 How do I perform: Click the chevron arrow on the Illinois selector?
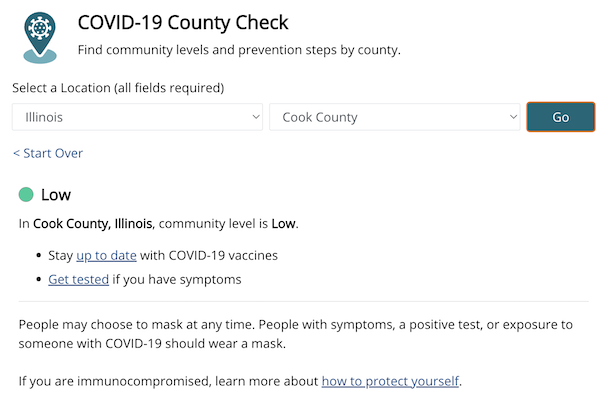tap(256, 117)
